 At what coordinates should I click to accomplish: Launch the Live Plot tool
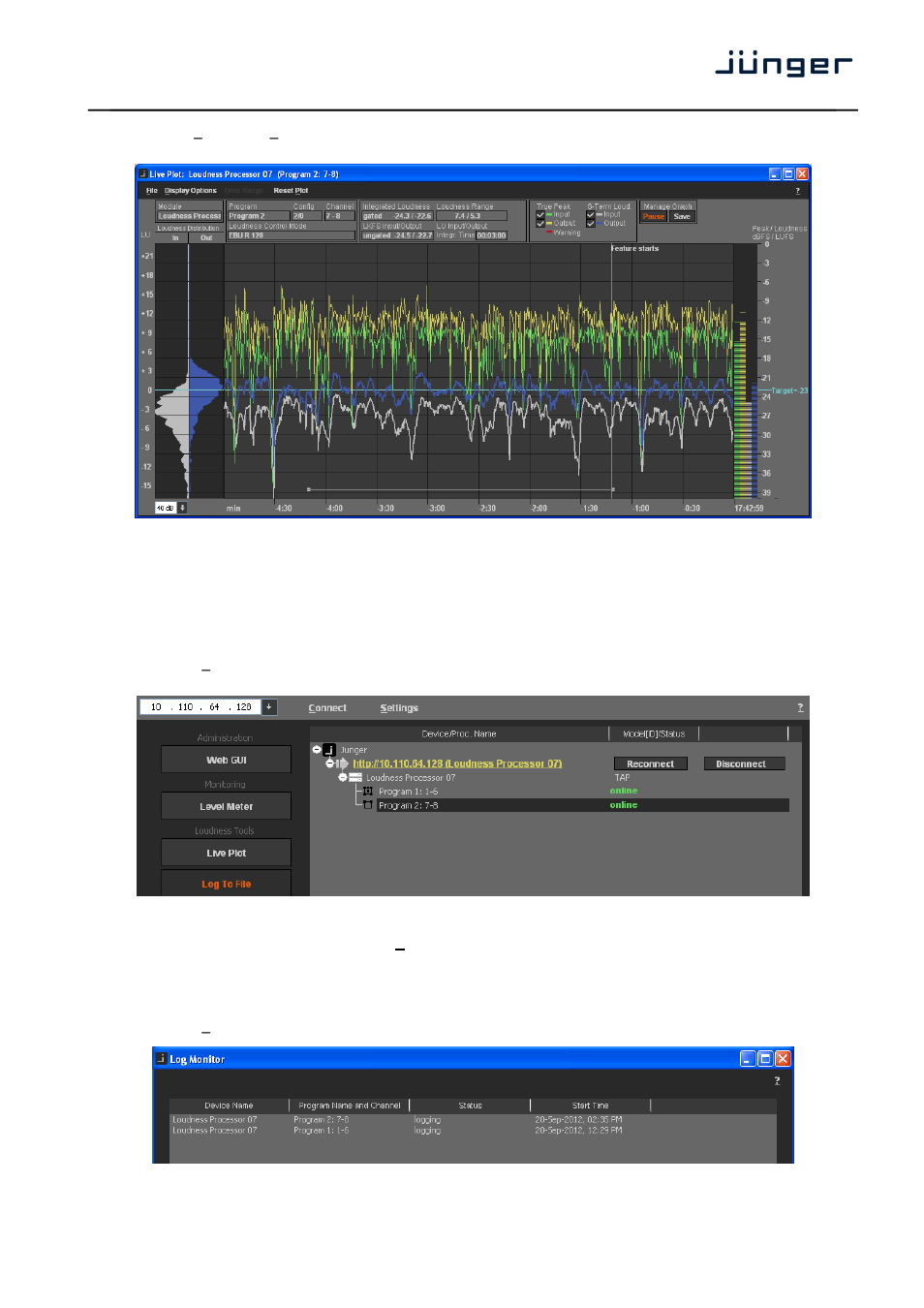[x=226, y=853]
